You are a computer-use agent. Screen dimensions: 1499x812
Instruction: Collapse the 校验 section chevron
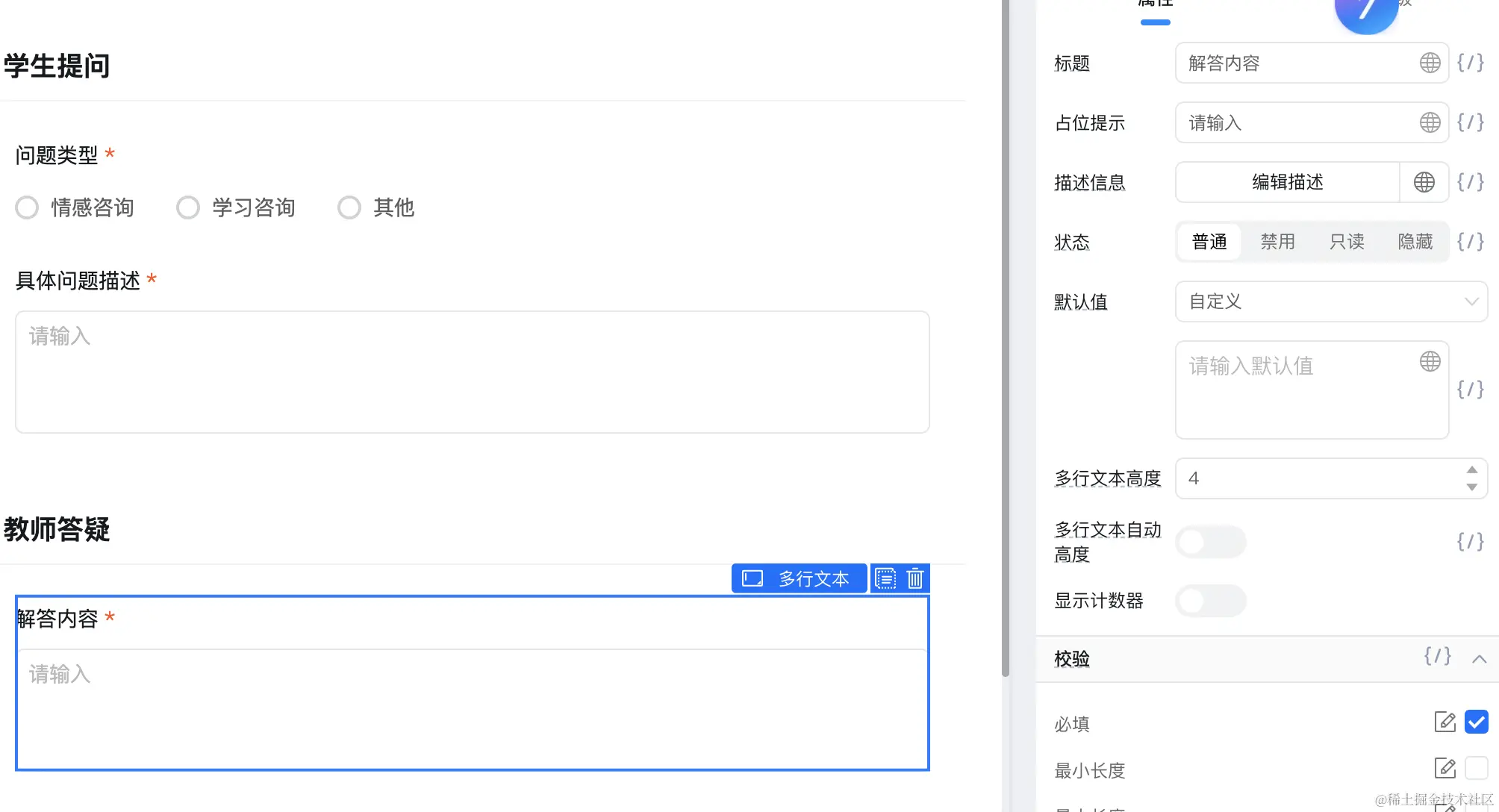click(1479, 659)
